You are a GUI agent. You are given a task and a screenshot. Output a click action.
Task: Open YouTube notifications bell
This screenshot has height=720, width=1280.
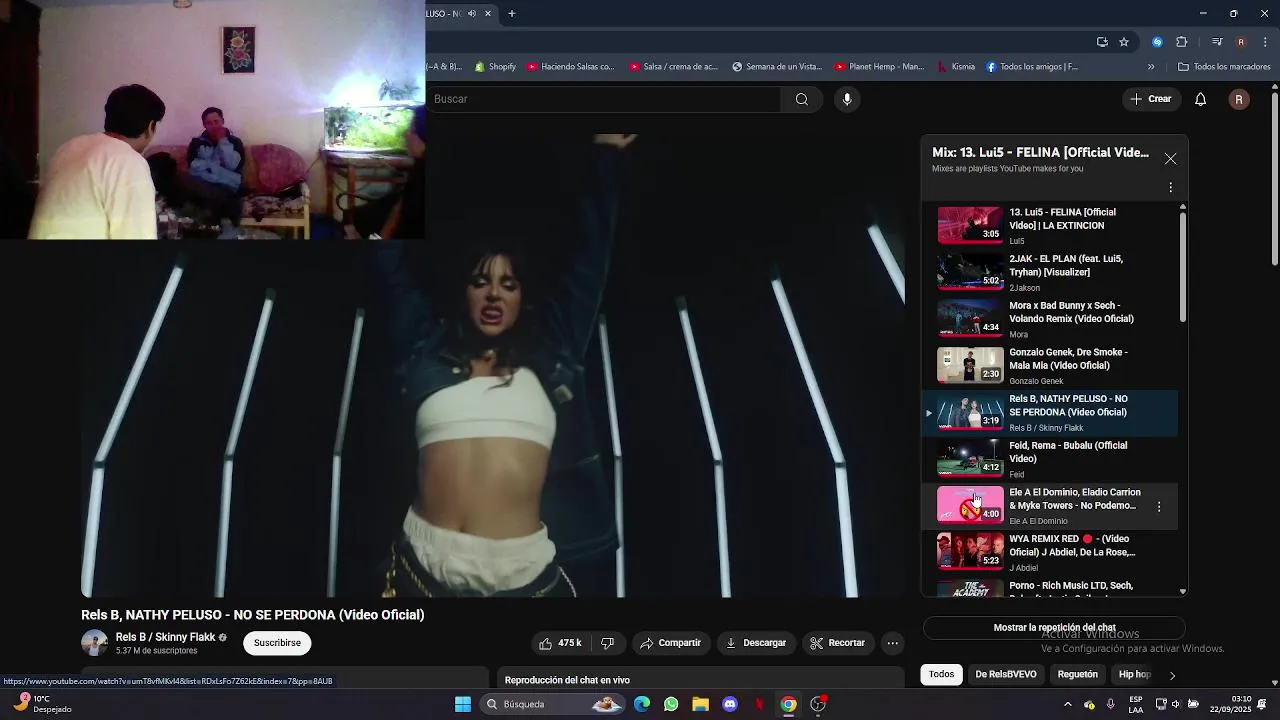(x=1201, y=99)
